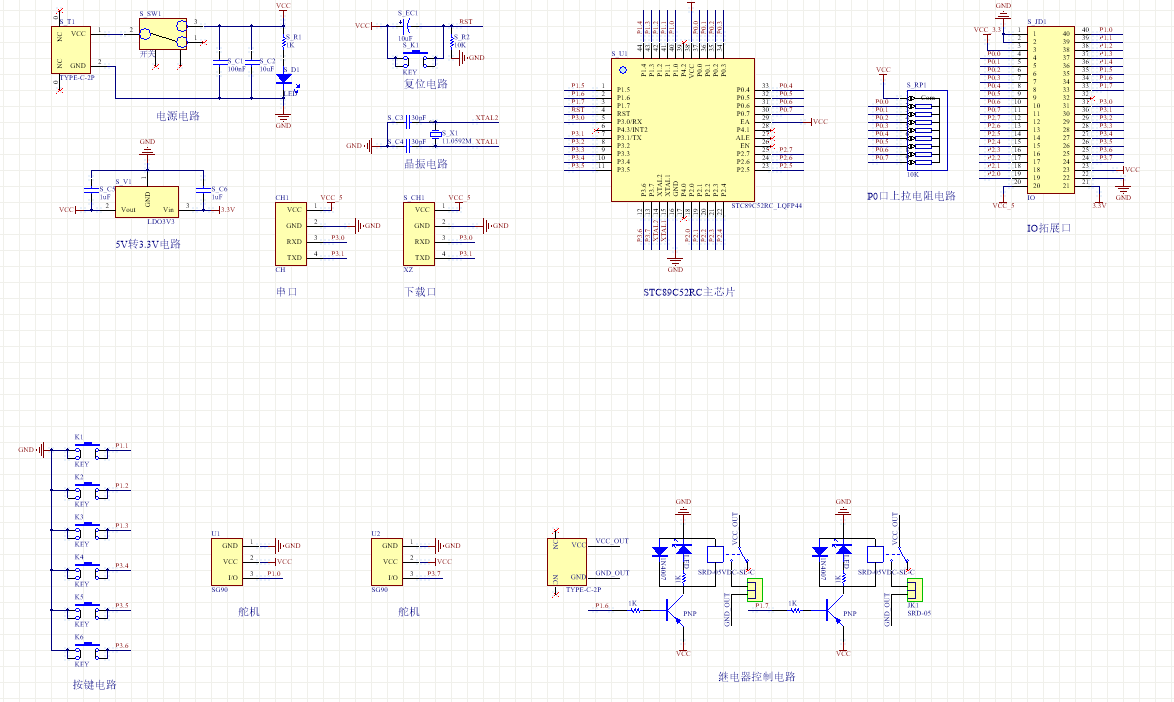1174x702 pixels.
Task: Select the 继电器控制电路 title label
Action: pos(757,677)
